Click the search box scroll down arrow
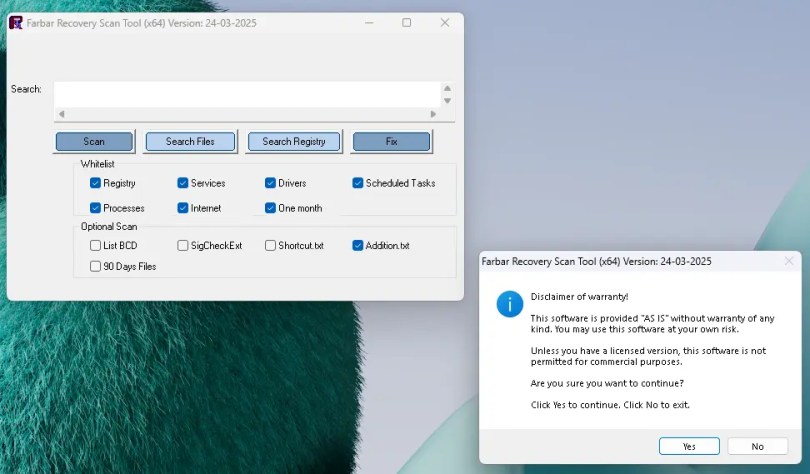This screenshot has width=810, height=474. 447,101
